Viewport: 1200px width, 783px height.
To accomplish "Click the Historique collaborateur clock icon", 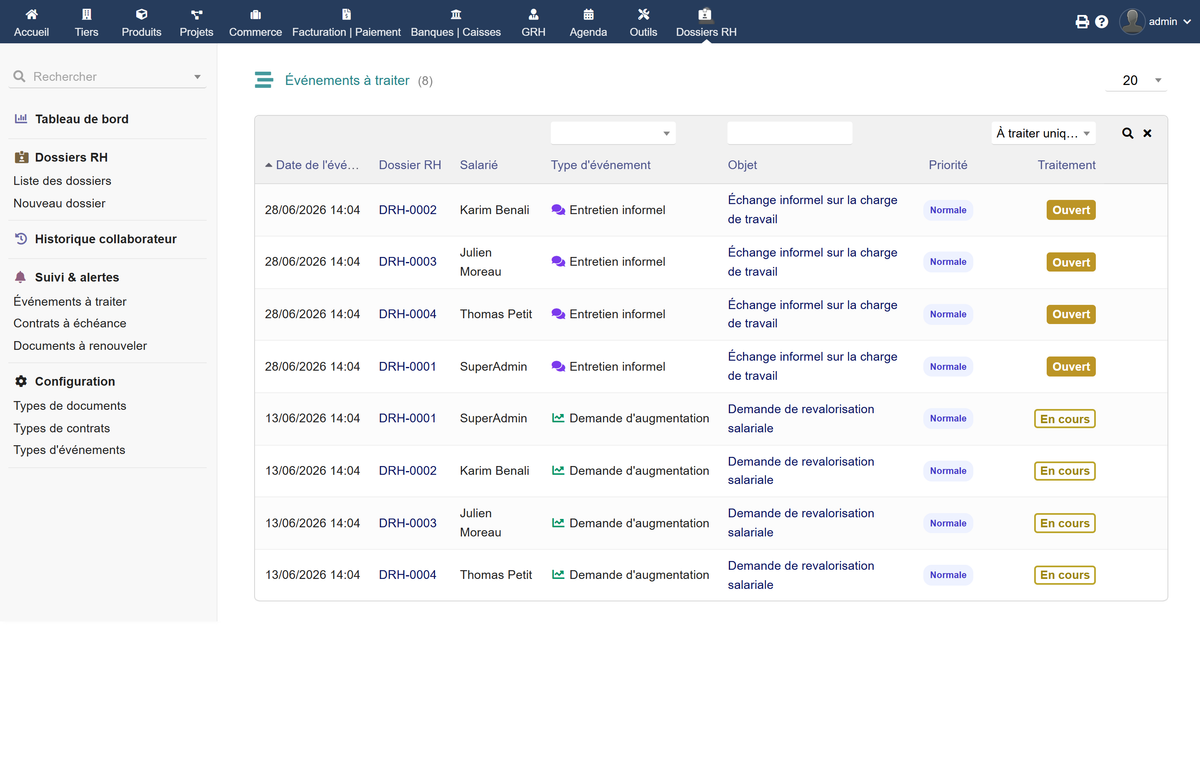I will (x=21, y=239).
